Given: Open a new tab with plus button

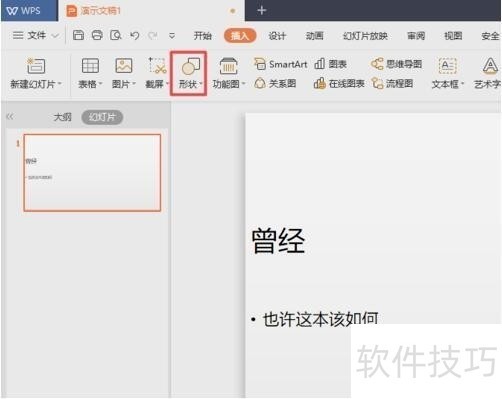Looking at the screenshot, I should [262, 10].
